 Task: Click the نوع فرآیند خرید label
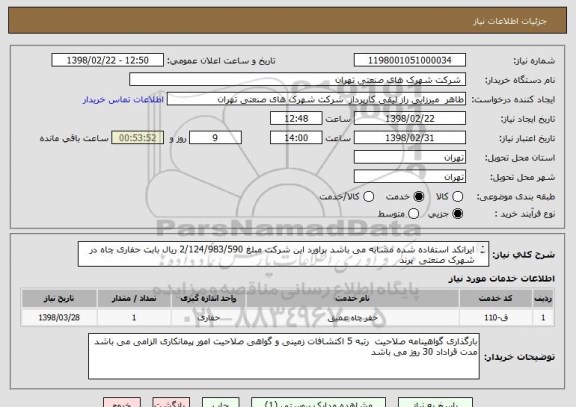coord(525,214)
